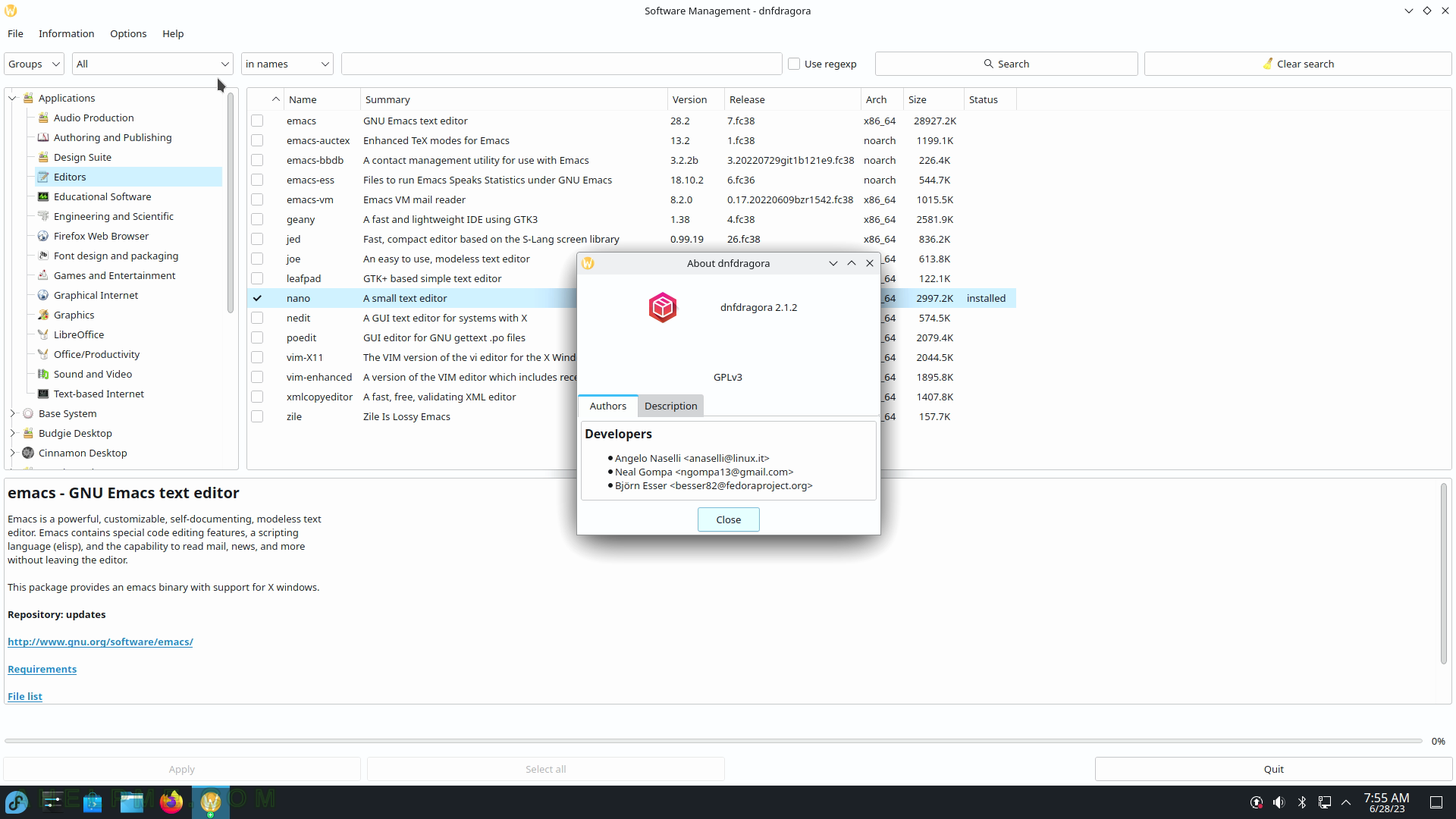Click the Font design and packaging icon

43,256
